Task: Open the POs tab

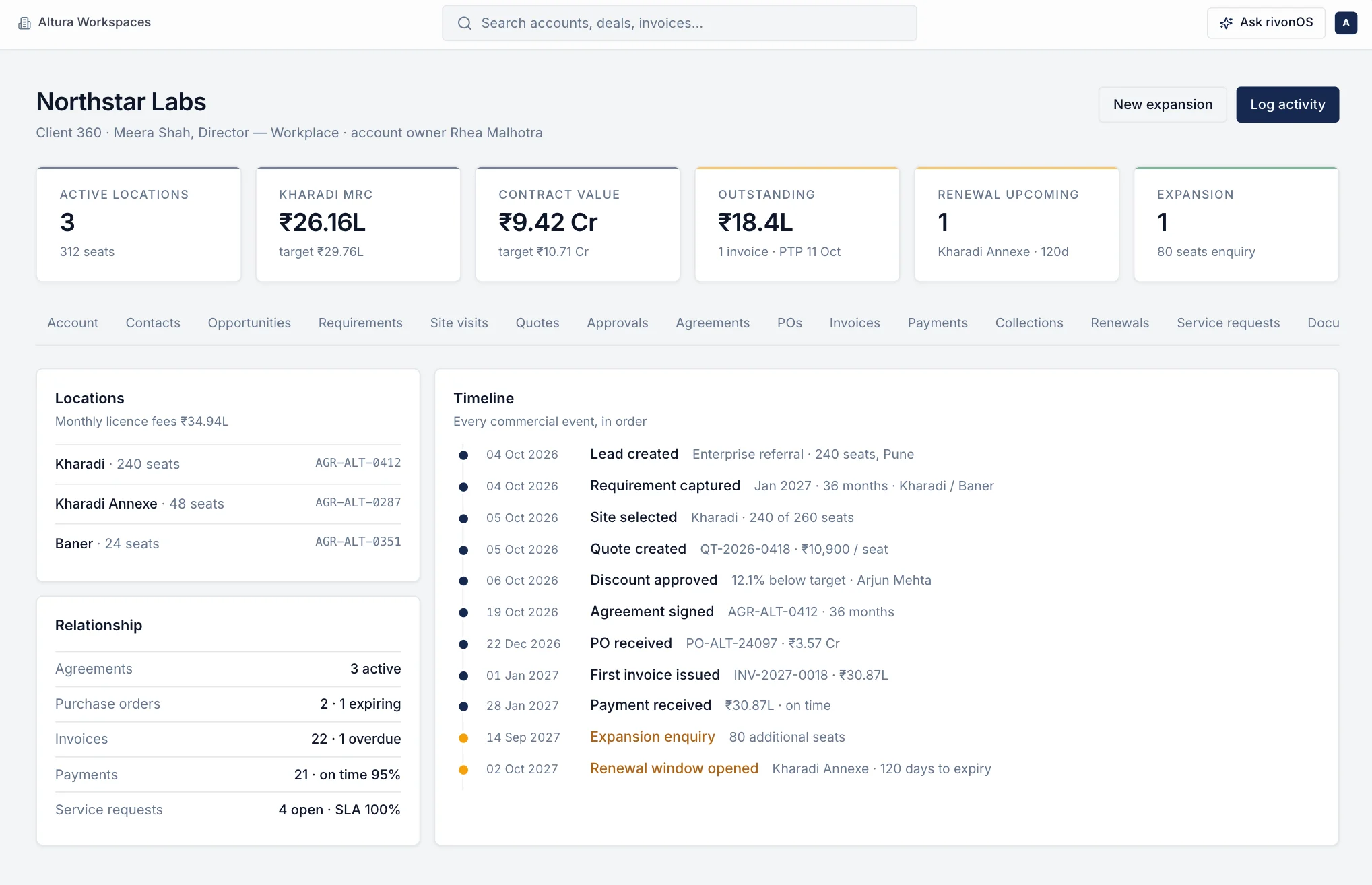Action: [x=789, y=323]
